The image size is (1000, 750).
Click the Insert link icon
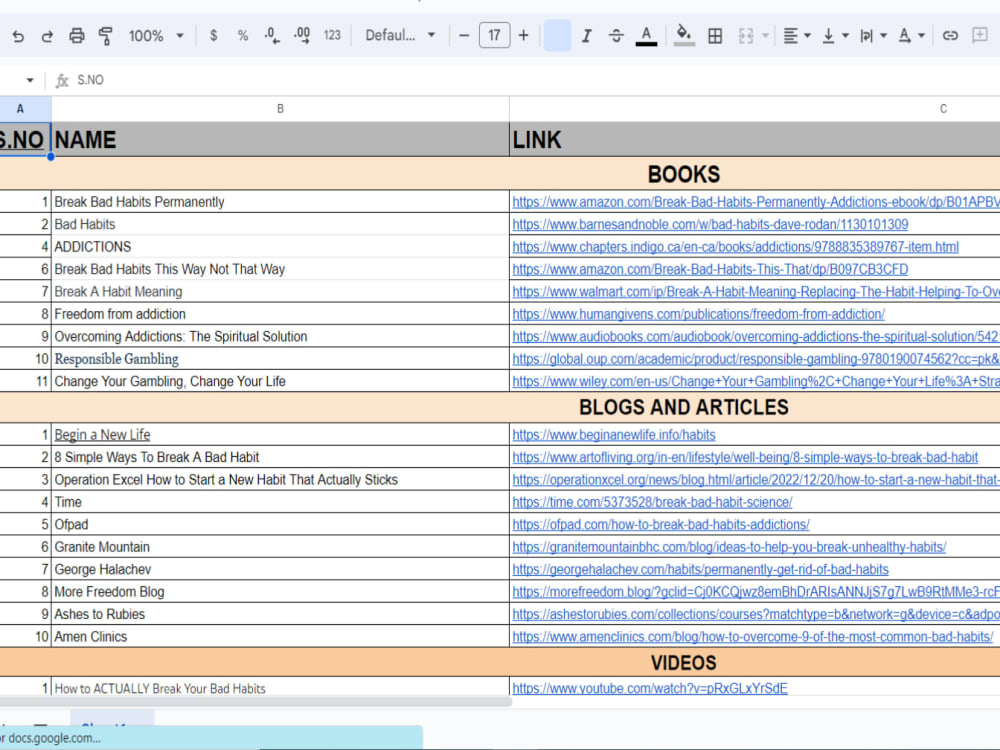click(x=950, y=36)
